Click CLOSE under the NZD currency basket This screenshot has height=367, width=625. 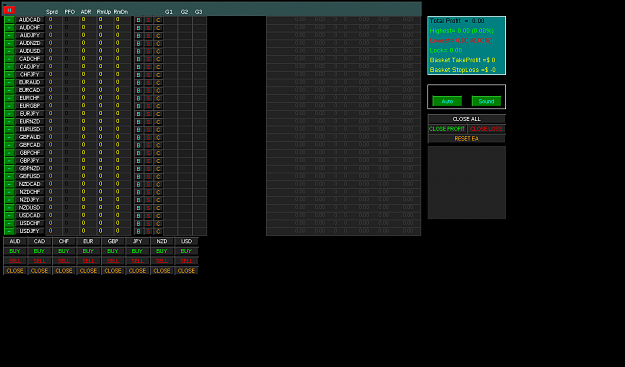click(162, 271)
